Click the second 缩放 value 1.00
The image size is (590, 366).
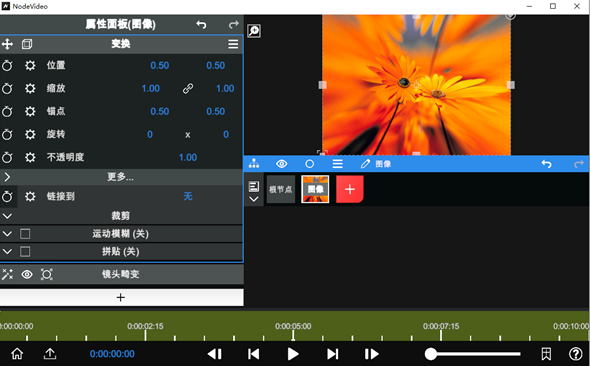click(225, 88)
